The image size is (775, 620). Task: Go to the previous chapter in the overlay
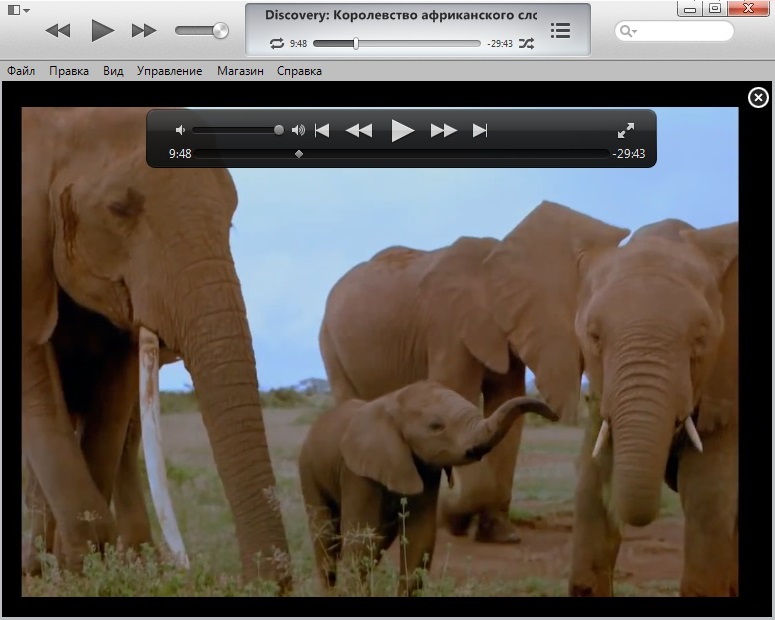tap(322, 131)
